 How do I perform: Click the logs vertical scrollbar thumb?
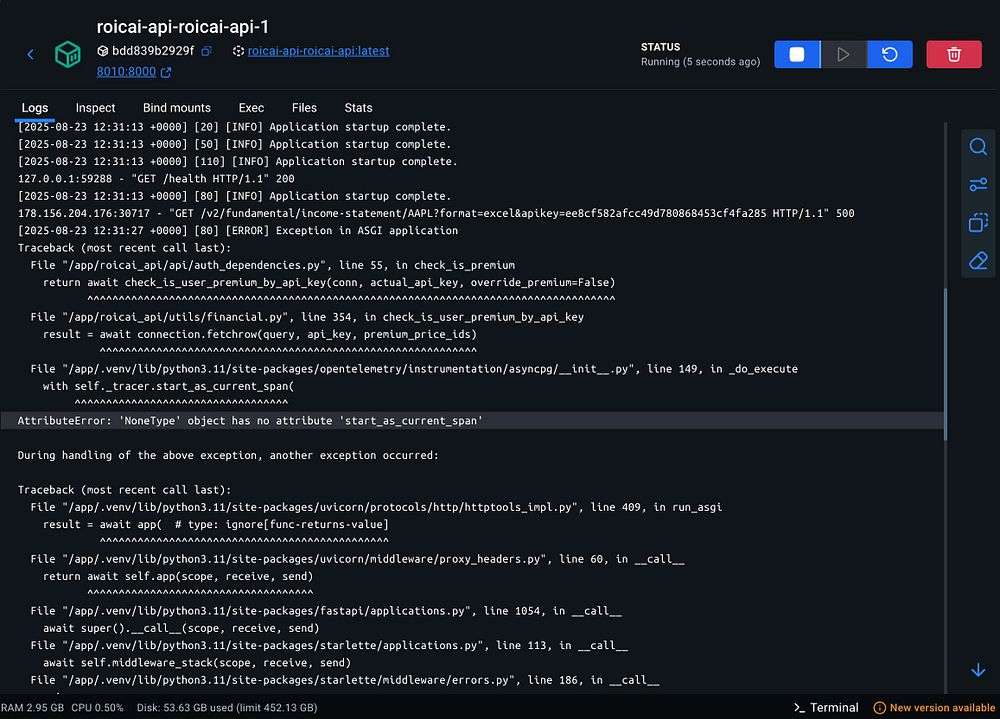pyautogui.click(x=945, y=364)
